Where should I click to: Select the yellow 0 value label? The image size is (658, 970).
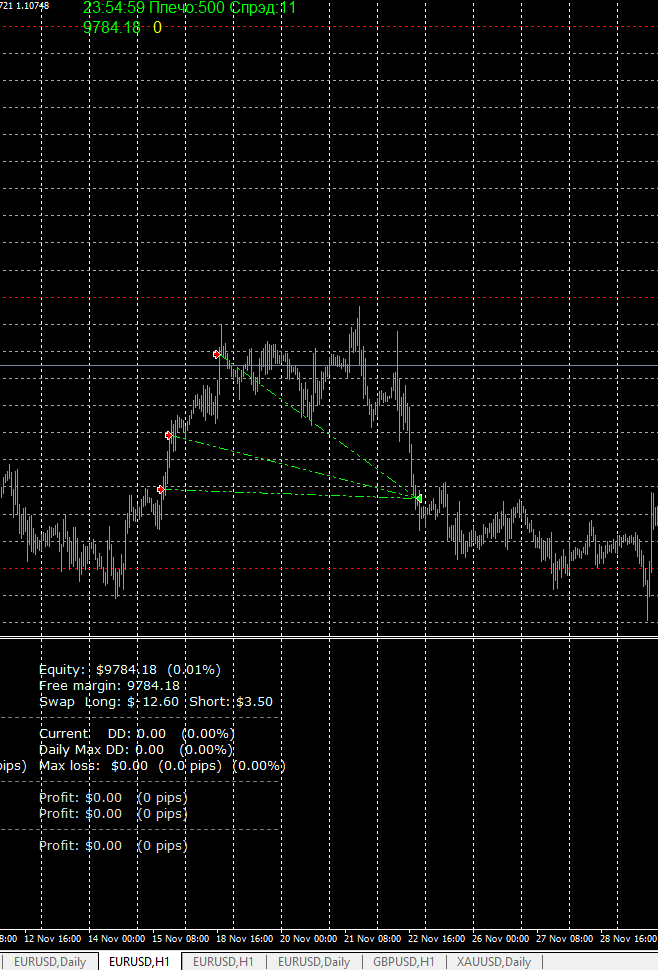[x=157, y=27]
